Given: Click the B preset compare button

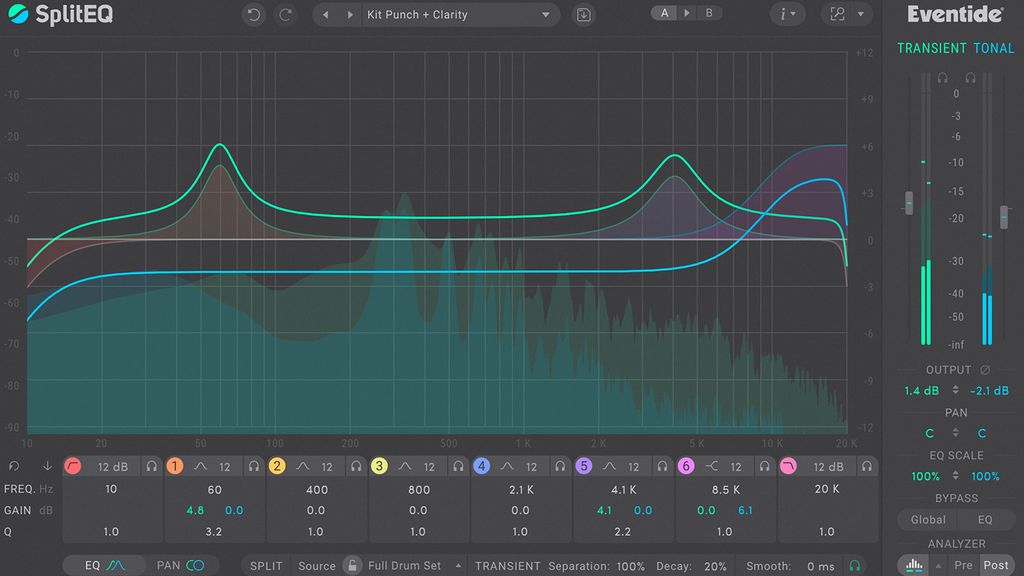Looking at the screenshot, I should (x=708, y=13).
